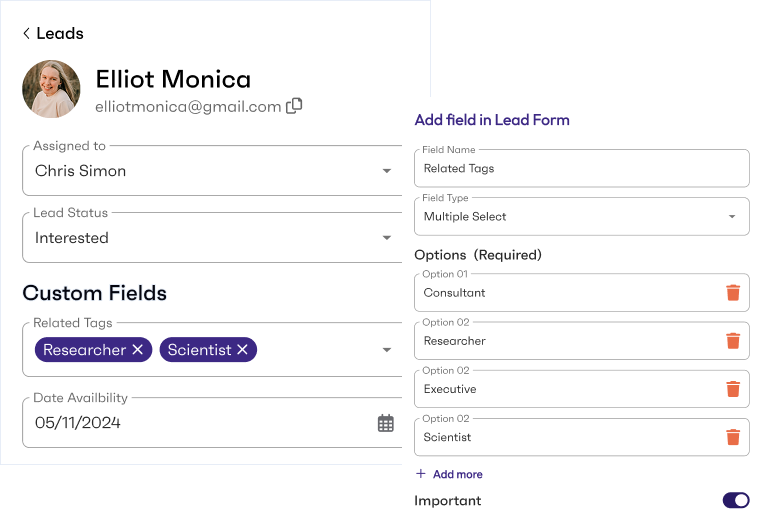Image resolution: width=762 pixels, height=521 pixels.
Task: Open the calendar picker for Date Availability
Action: point(386,423)
